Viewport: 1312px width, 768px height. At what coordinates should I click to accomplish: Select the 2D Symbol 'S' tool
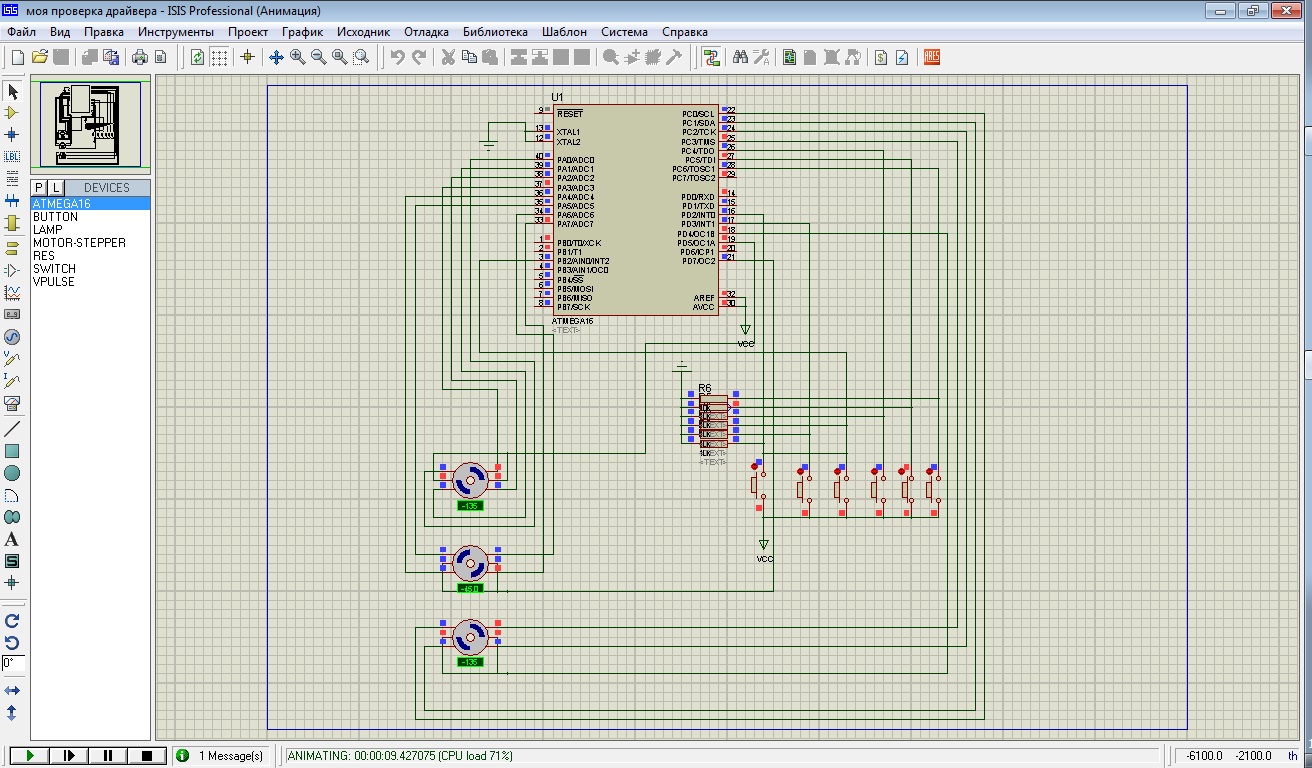[x=12, y=561]
